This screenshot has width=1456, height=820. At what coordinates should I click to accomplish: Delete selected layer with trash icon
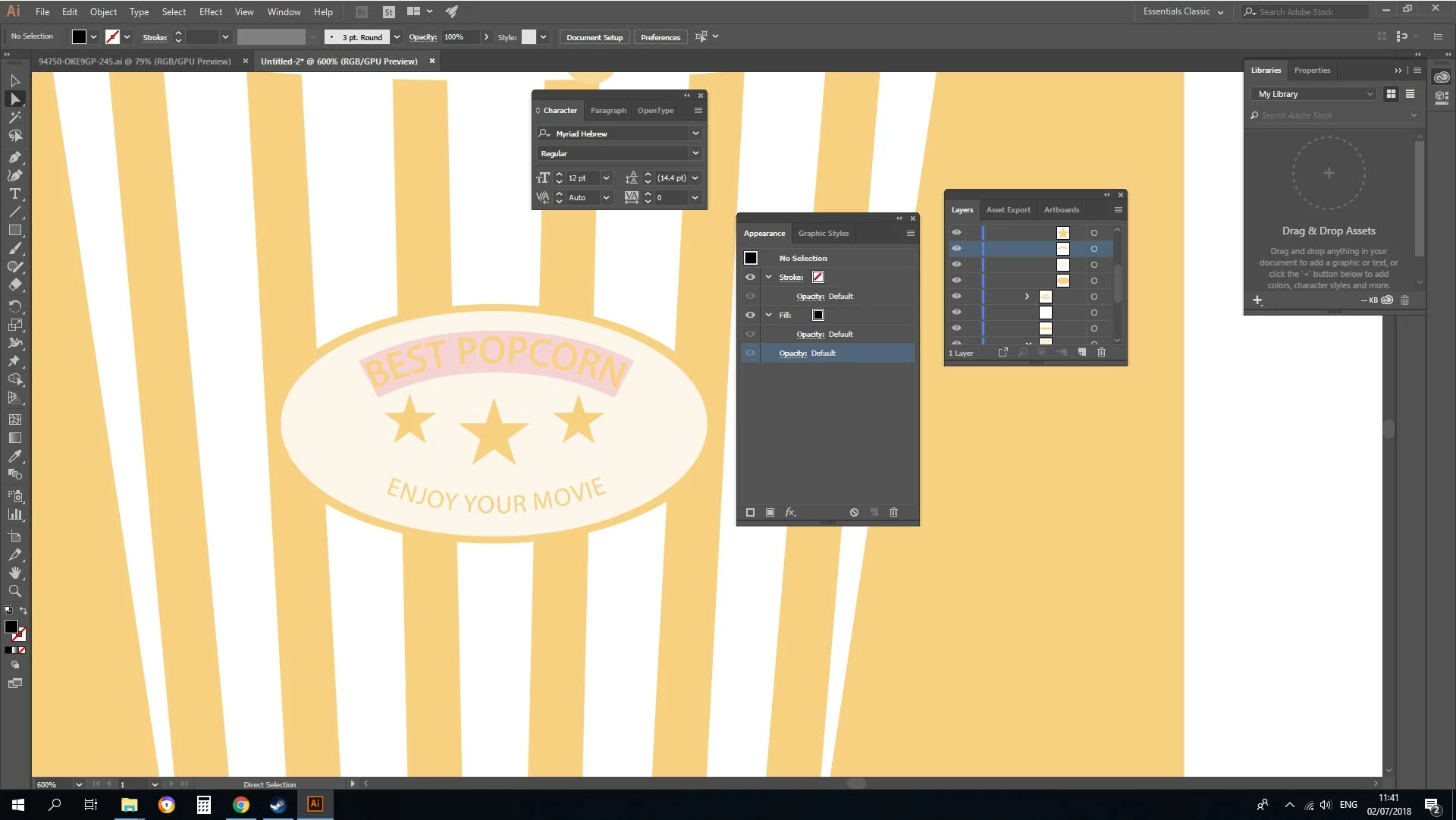[1101, 353]
